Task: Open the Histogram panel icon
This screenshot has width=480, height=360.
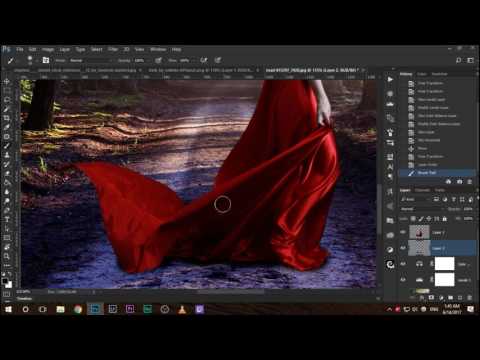Action: pyautogui.click(x=390, y=104)
